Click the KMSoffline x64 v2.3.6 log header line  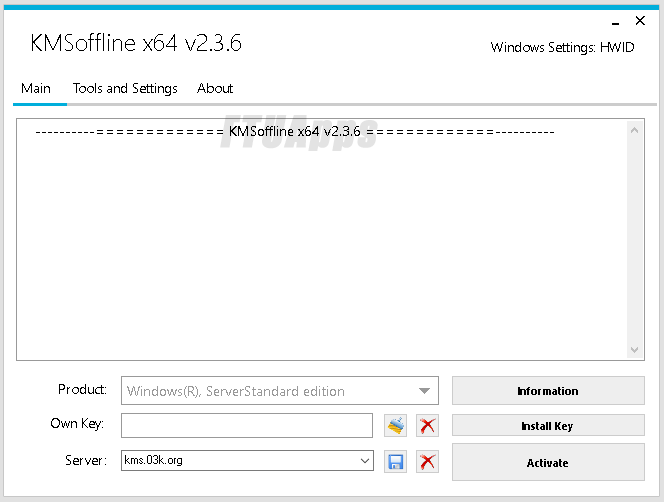295,132
